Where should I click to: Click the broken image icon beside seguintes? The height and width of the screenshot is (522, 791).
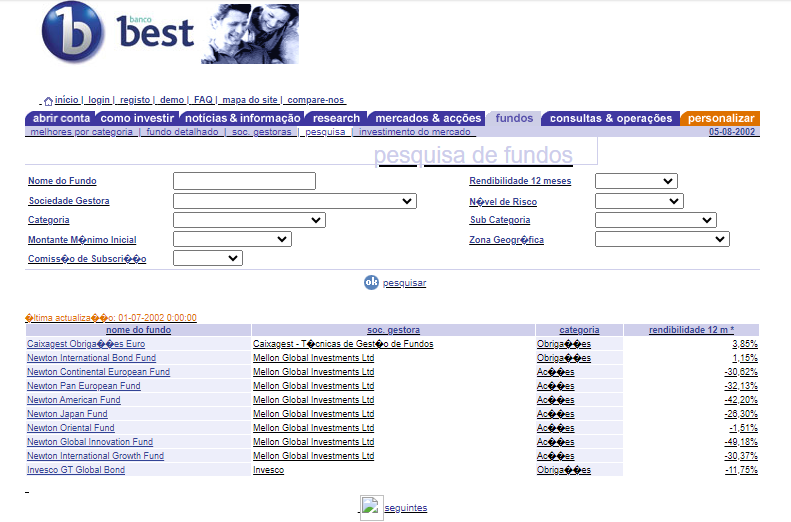pos(371,507)
